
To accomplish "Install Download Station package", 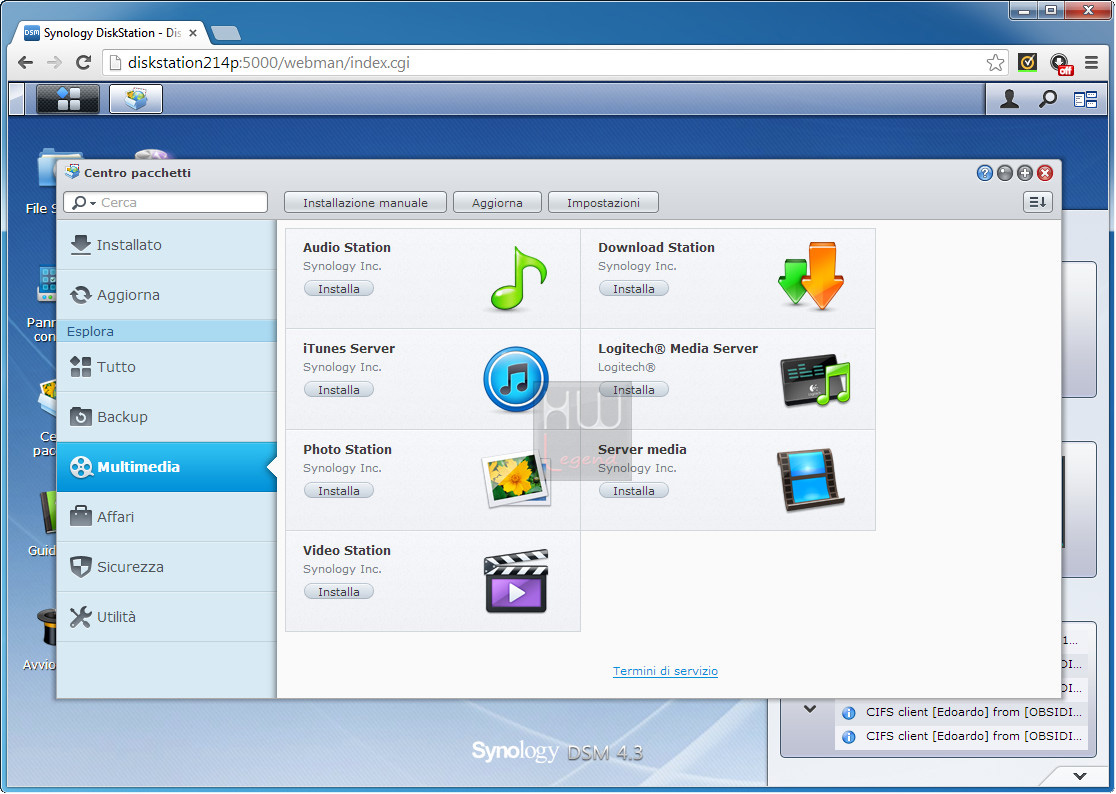I will [633, 289].
